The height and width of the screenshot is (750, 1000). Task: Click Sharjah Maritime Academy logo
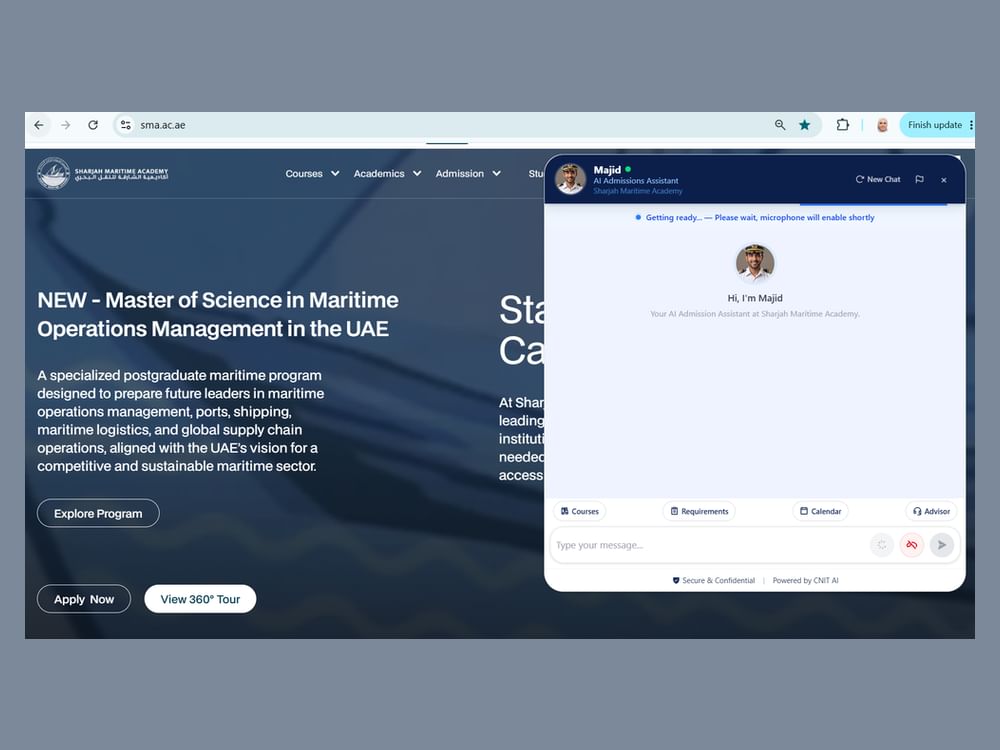(103, 173)
